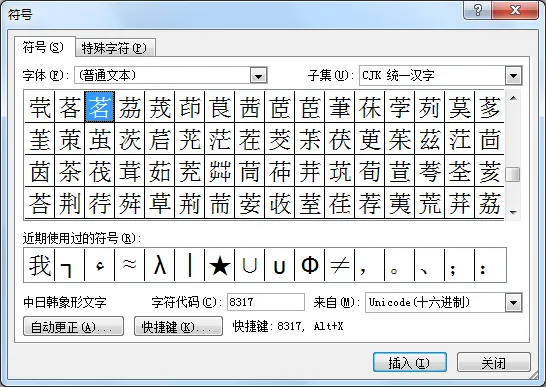Choose the box-drawing ┐ recent symbol
Viewport: 546px width, 387px height.
click(x=70, y=265)
